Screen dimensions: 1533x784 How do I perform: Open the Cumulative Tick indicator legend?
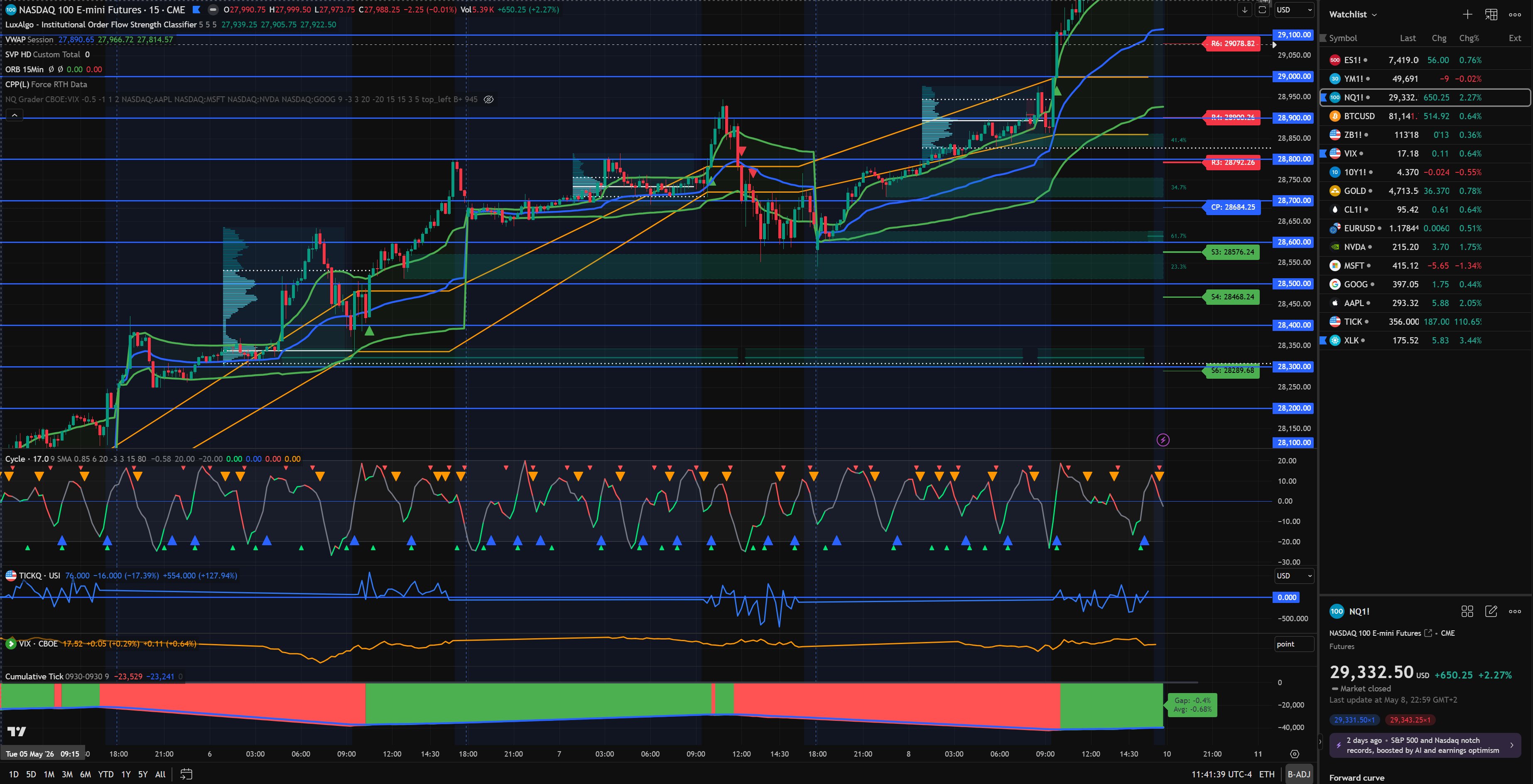coord(34,676)
